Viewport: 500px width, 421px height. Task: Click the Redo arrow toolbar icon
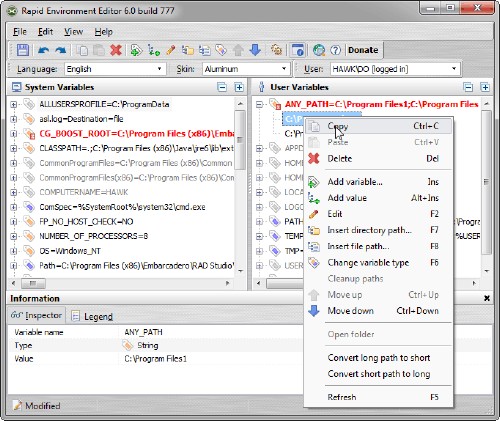[61, 50]
